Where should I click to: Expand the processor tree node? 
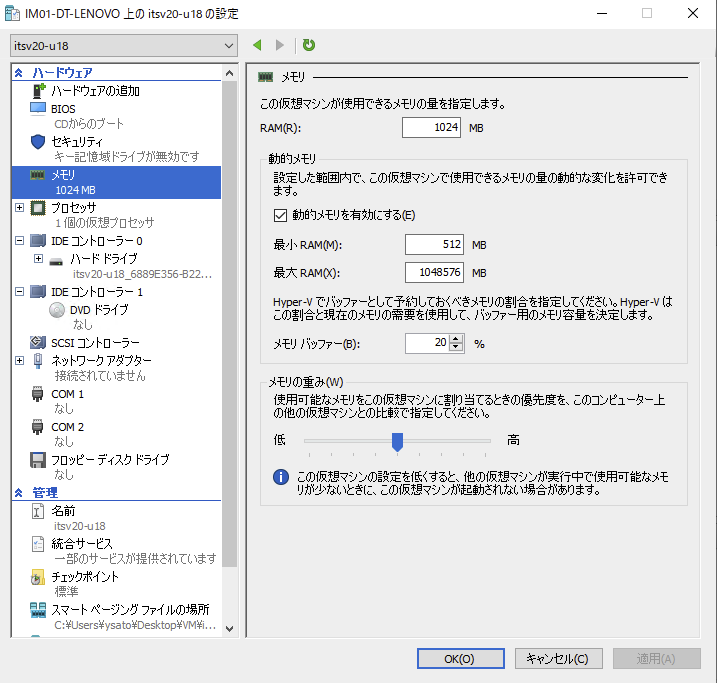pyautogui.click(x=20, y=208)
